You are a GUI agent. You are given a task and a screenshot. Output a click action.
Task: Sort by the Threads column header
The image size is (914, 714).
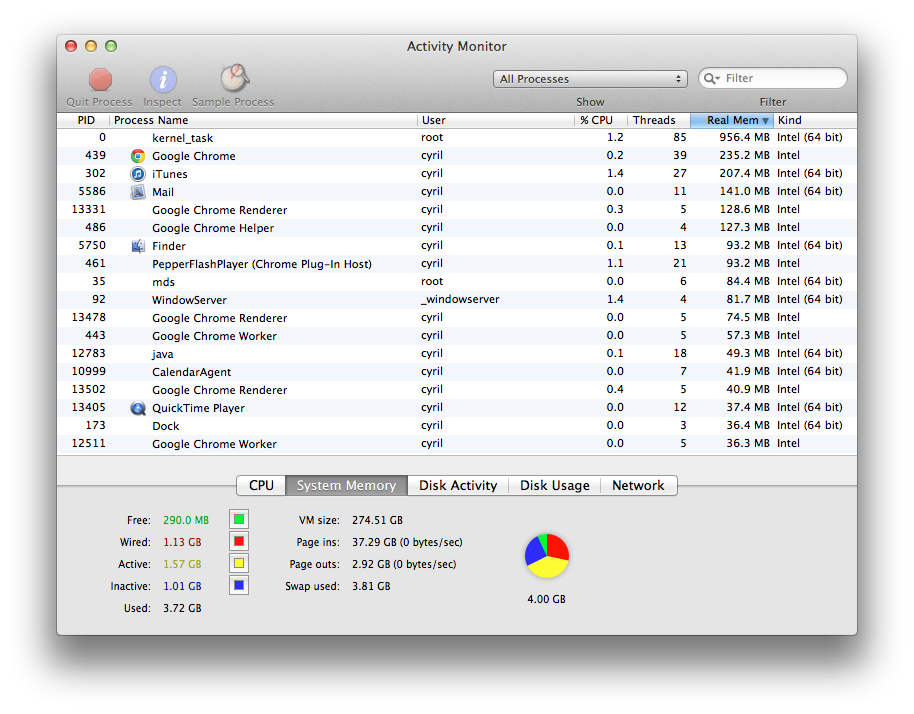pyautogui.click(x=659, y=120)
